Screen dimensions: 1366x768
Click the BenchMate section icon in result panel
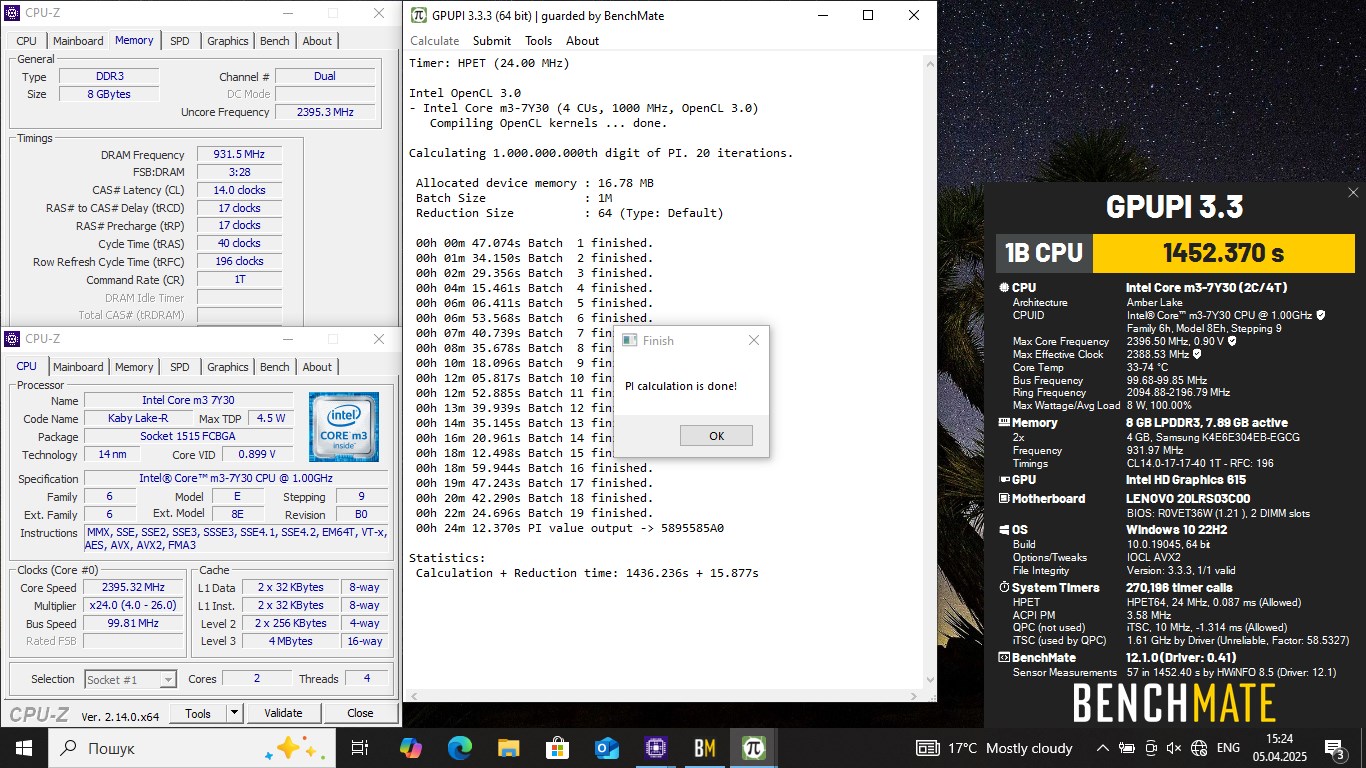(1004, 658)
